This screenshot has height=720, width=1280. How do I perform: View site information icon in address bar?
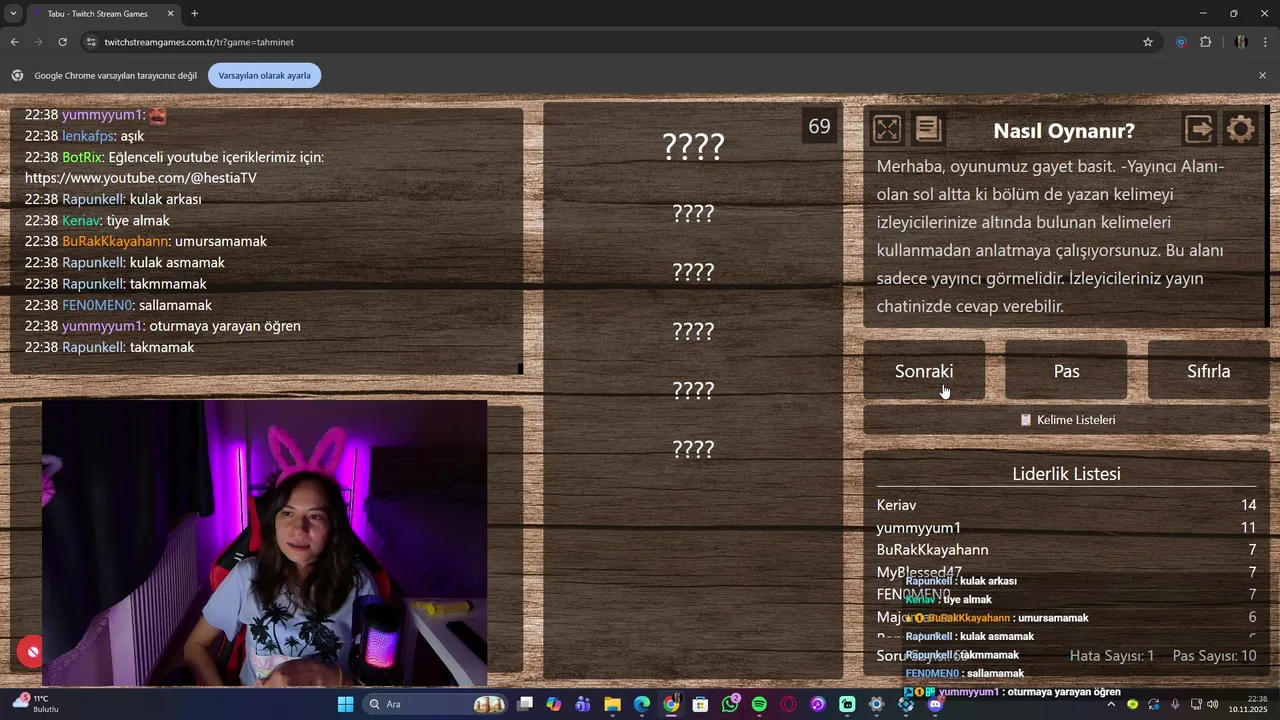tap(91, 42)
